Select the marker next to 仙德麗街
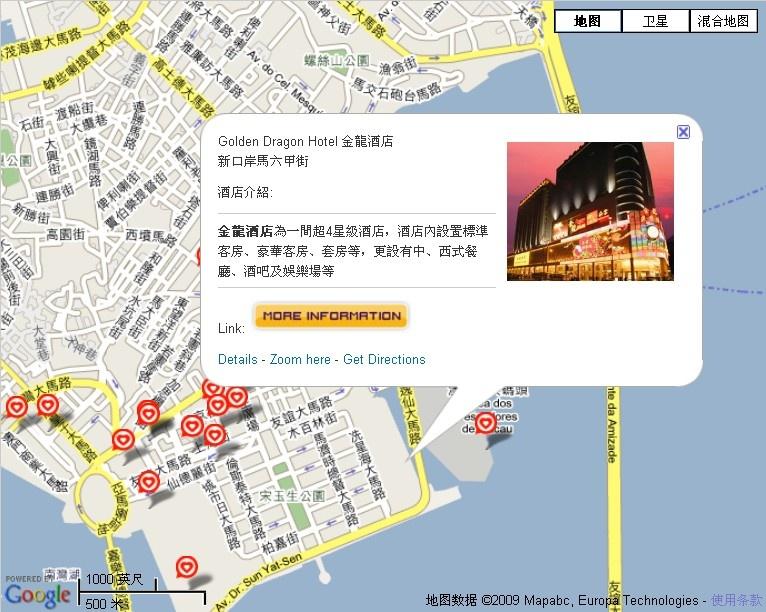The height and width of the screenshot is (612, 766). 148,482
